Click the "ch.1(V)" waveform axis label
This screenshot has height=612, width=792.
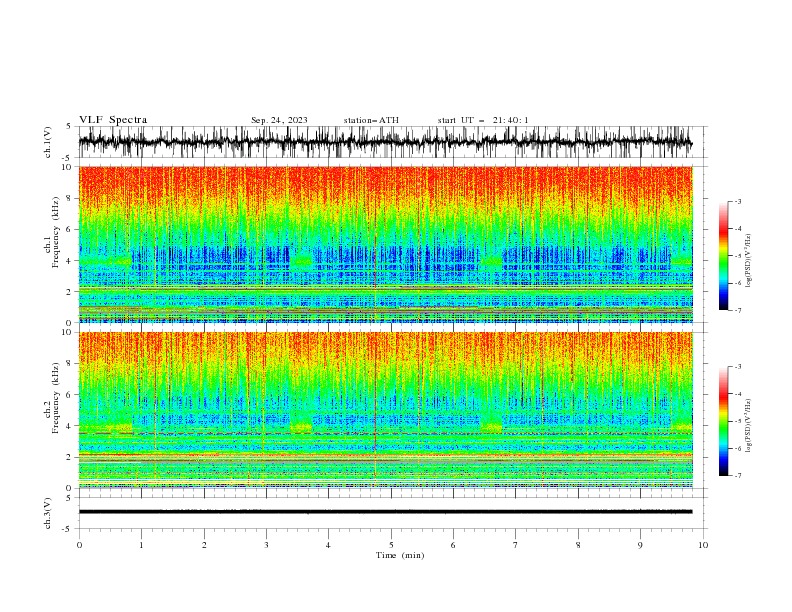[x=48, y=142]
